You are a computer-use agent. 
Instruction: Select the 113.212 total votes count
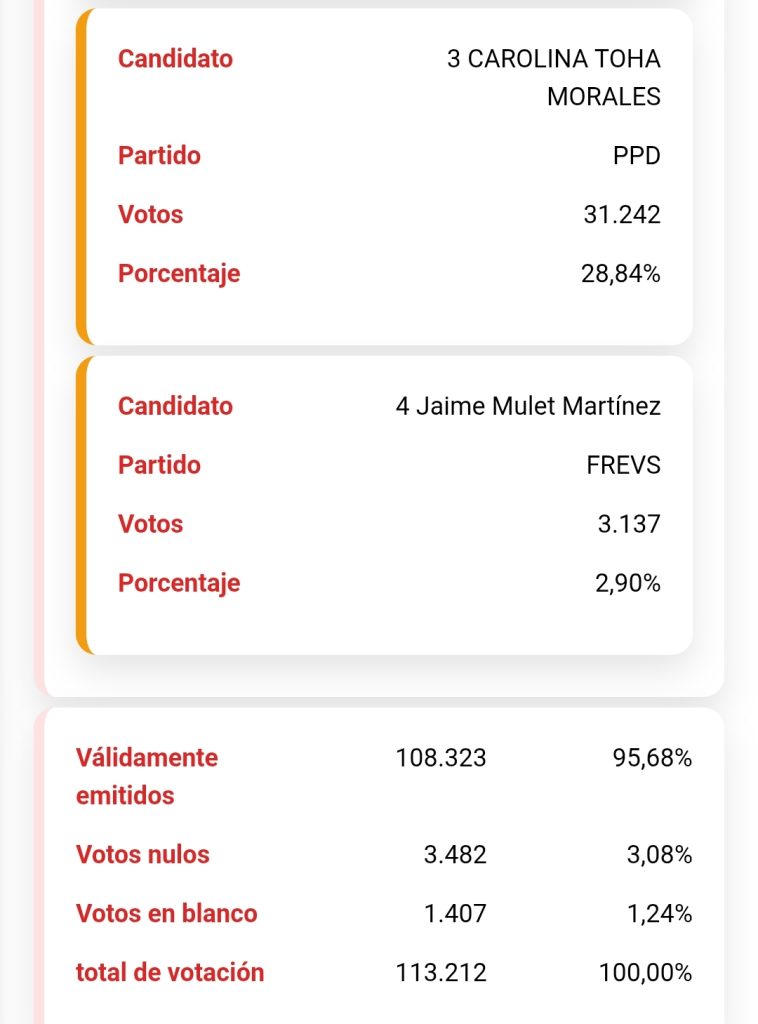tap(441, 972)
